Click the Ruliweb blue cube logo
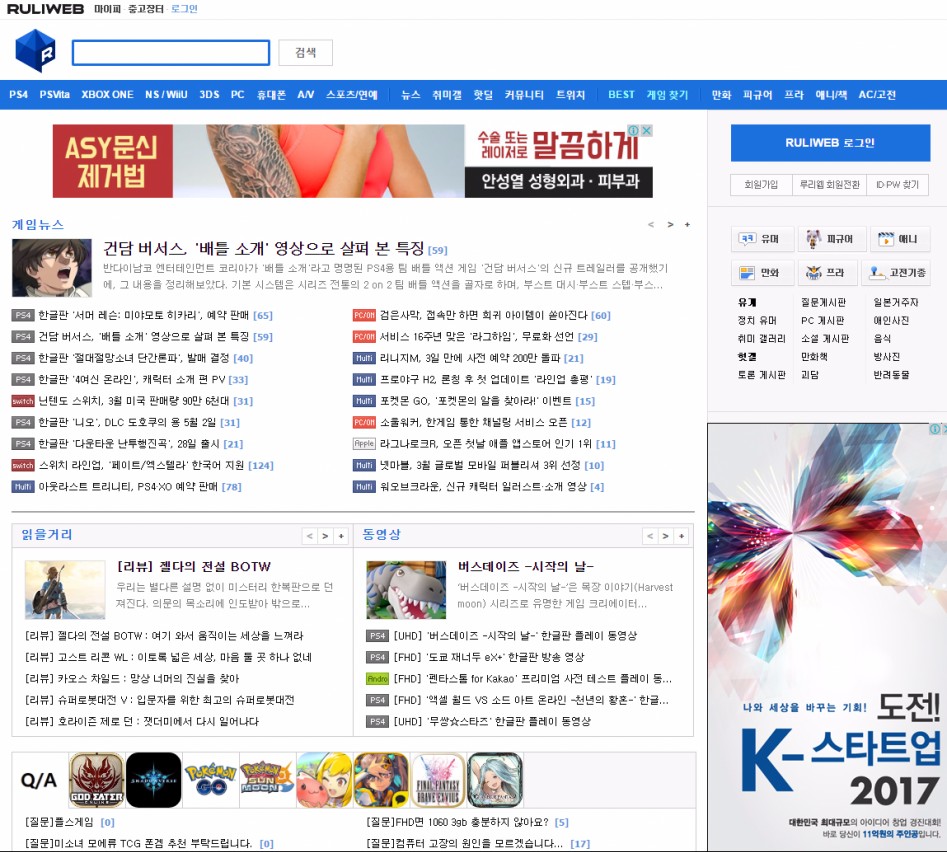The height and width of the screenshot is (852, 947). pos(36,51)
